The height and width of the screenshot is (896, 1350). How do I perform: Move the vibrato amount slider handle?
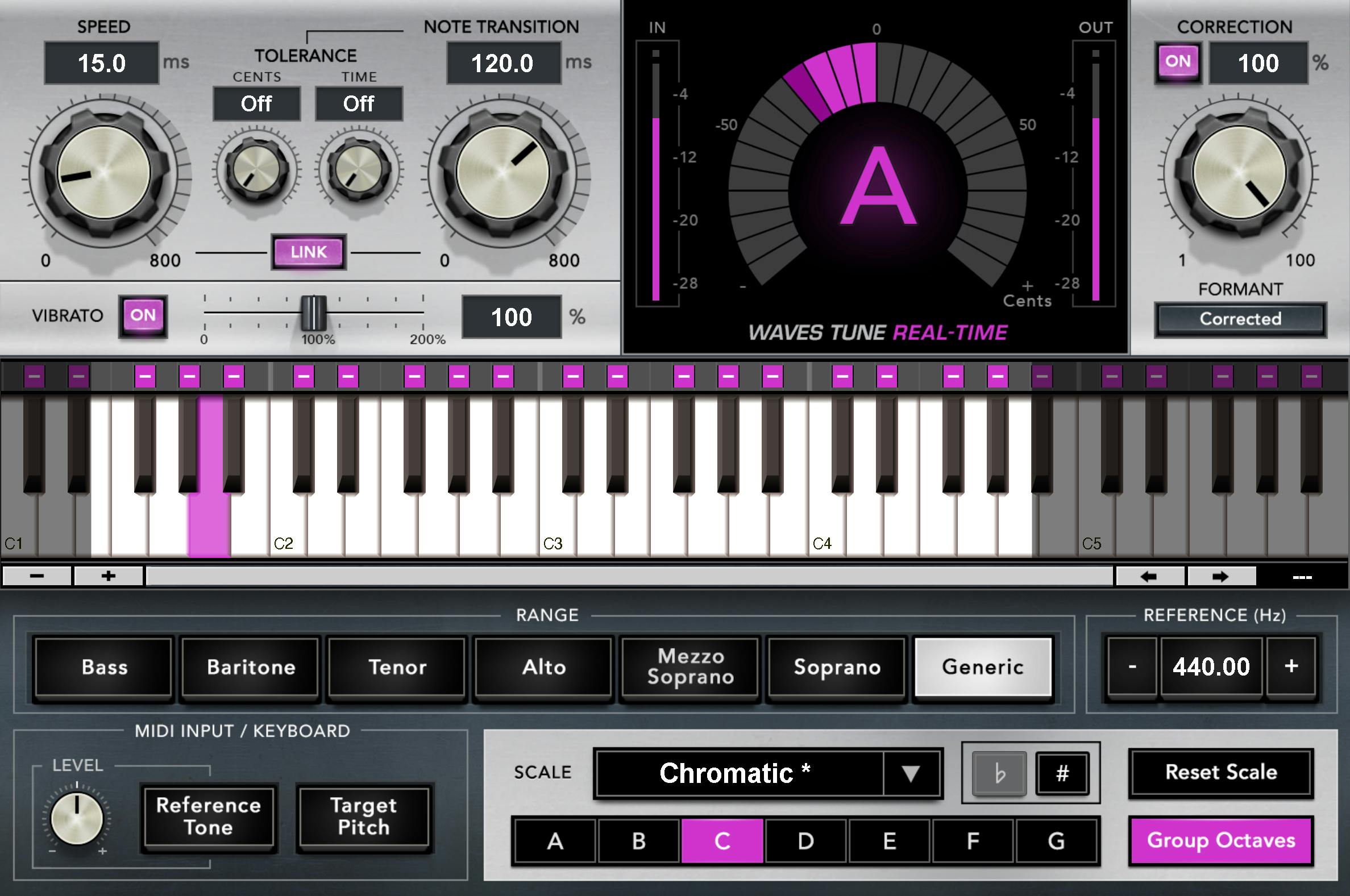point(313,316)
